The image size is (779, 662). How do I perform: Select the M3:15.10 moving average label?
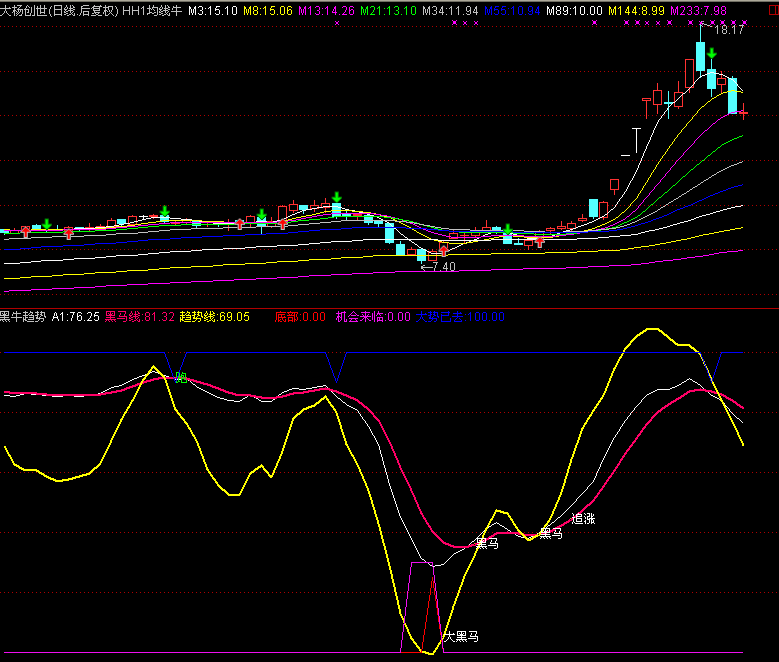pos(213,10)
